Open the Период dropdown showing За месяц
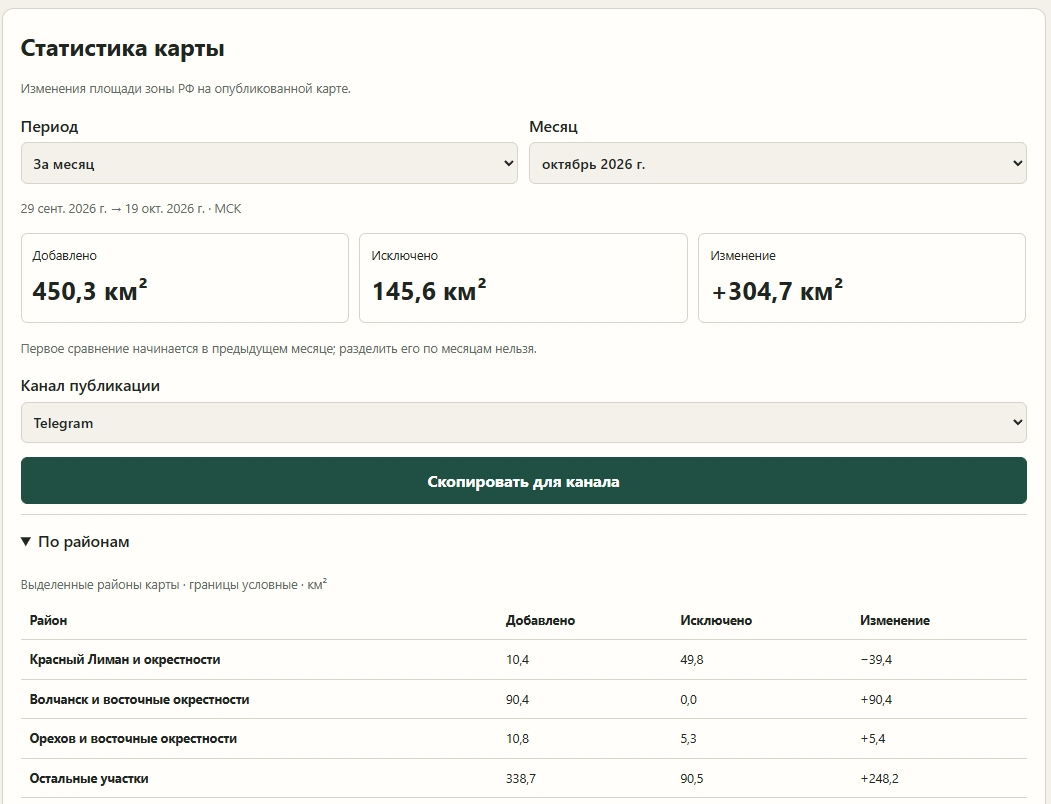Screen dimensions: 1051x804 [269, 163]
